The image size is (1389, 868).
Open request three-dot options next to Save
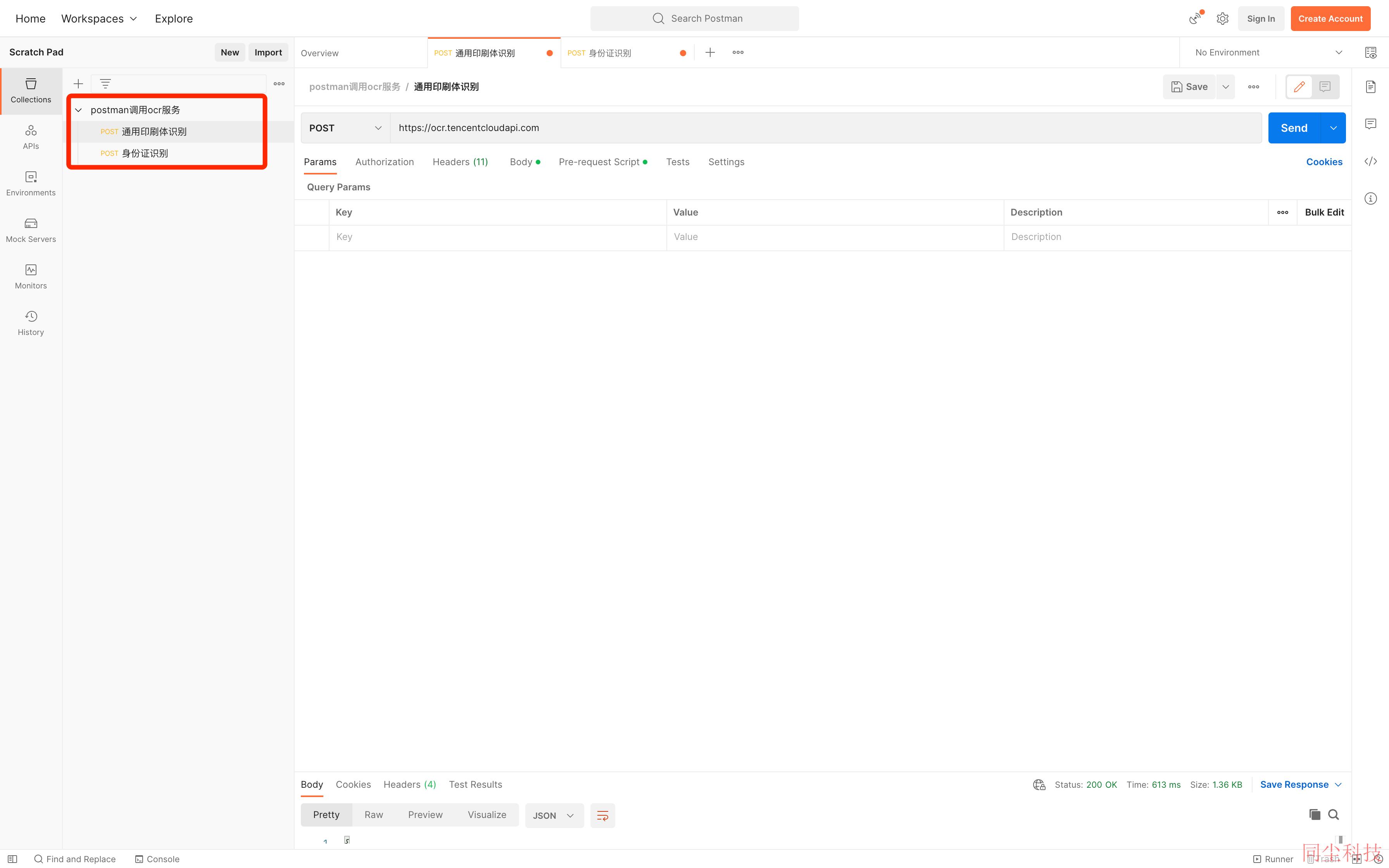[1254, 87]
